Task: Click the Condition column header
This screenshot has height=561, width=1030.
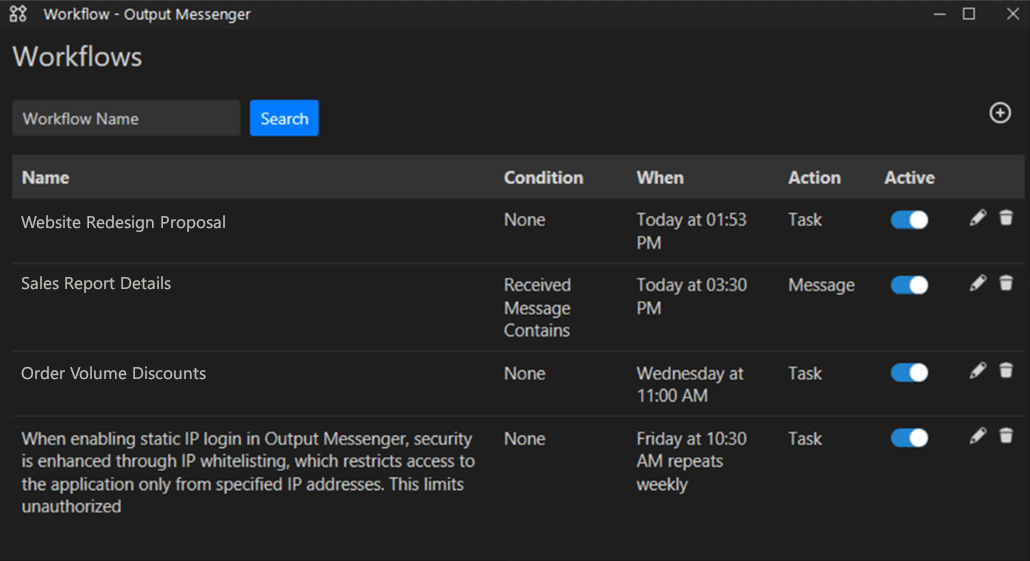Action: click(x=543, y=178)
